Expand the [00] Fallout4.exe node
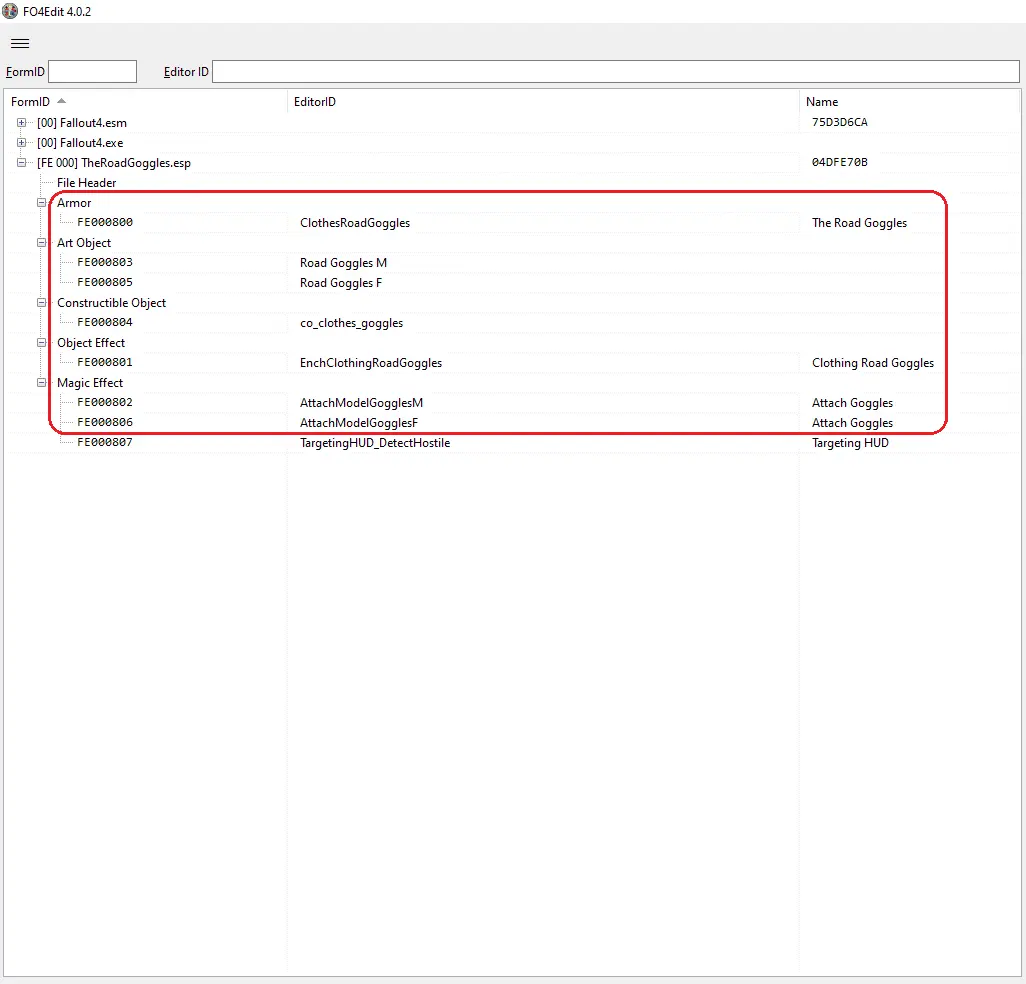 pos(22,143)
